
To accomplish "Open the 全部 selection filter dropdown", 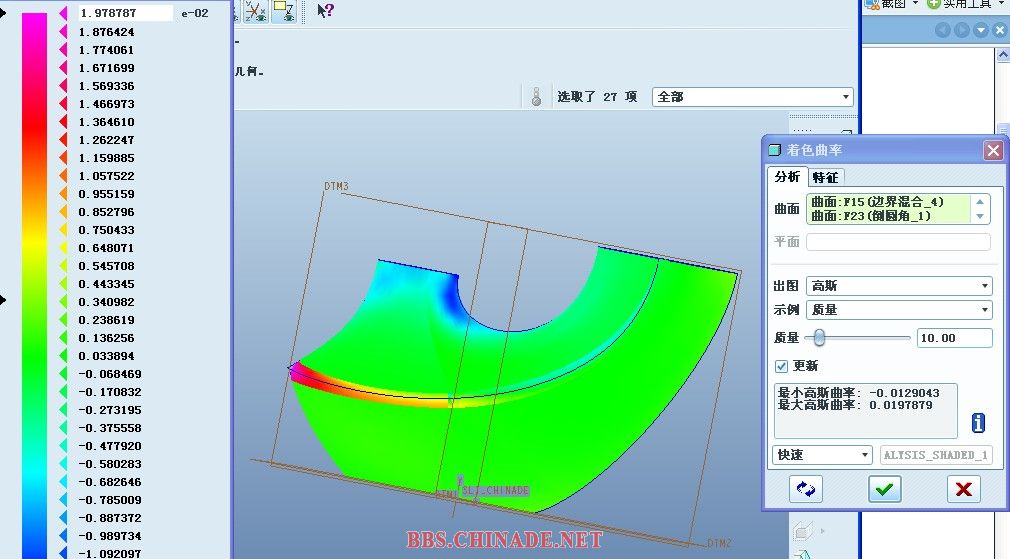I will [752, 97].
